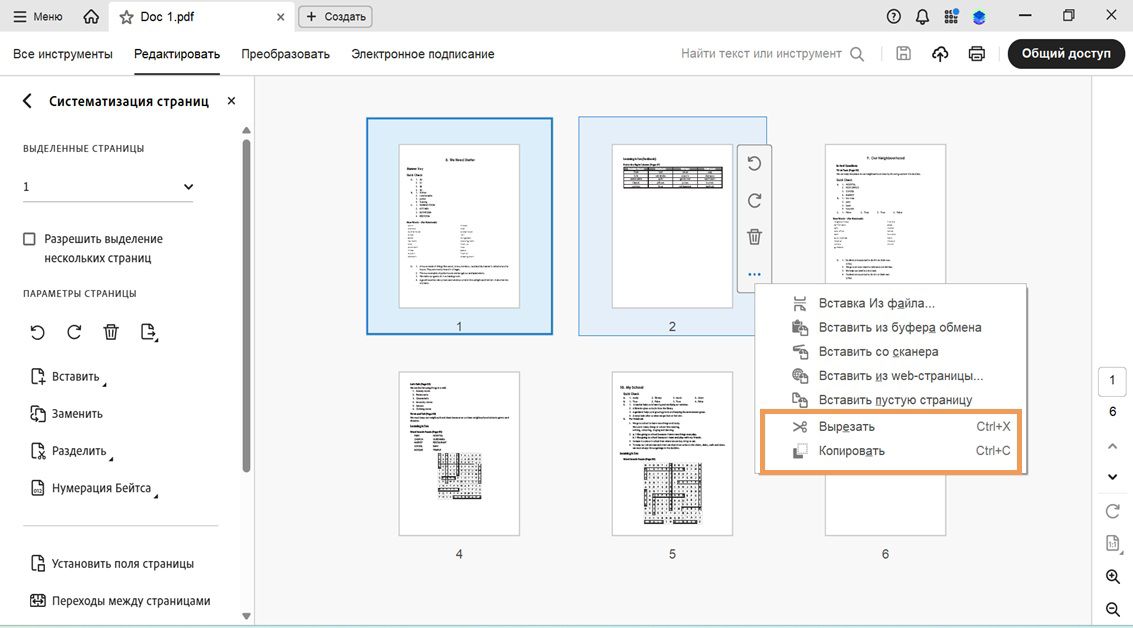Click the Общий доступ button
1133x628 pixels.
[1066, 53]
